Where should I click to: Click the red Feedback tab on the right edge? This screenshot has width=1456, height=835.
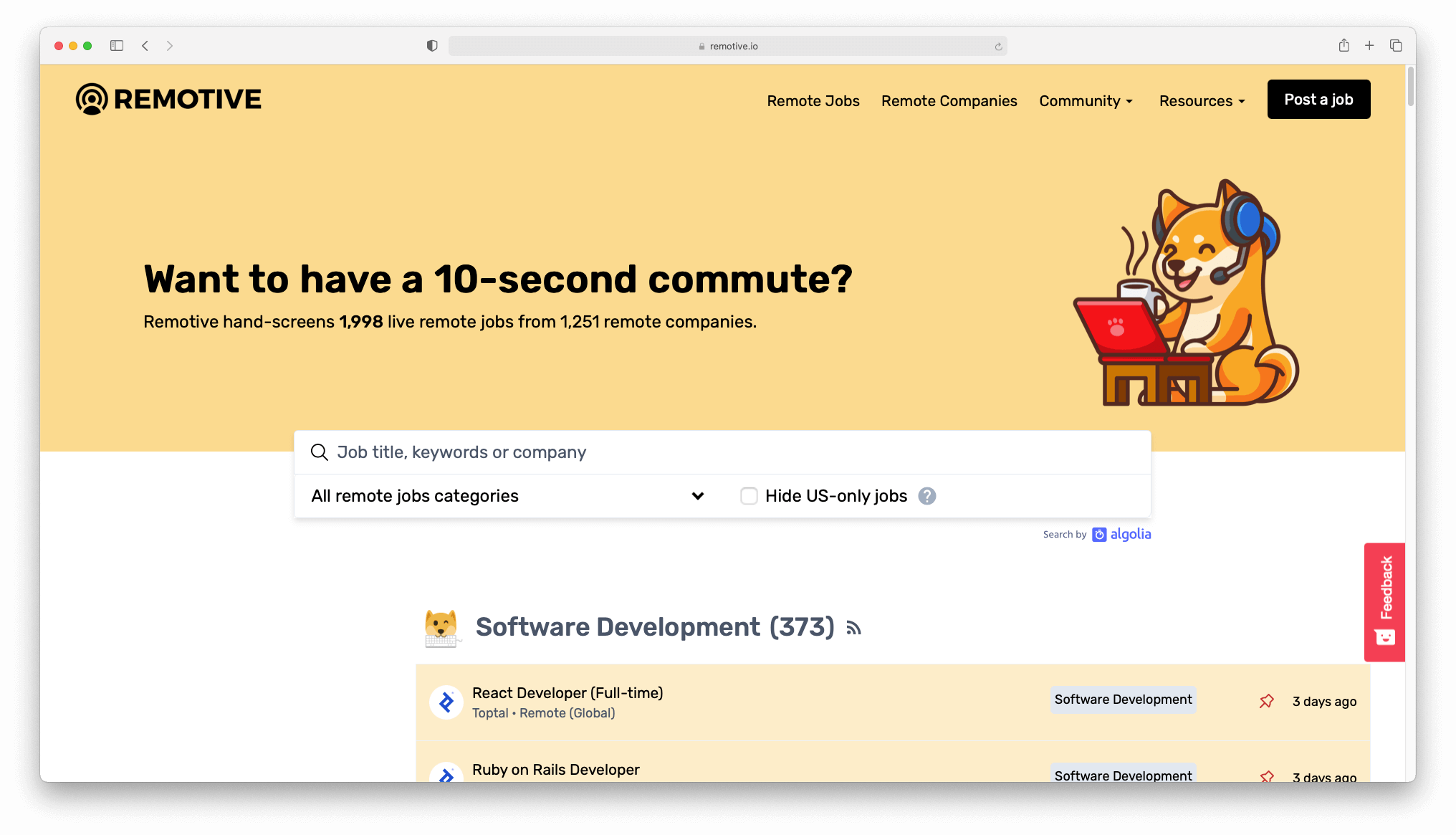(x=1384, y=601)
